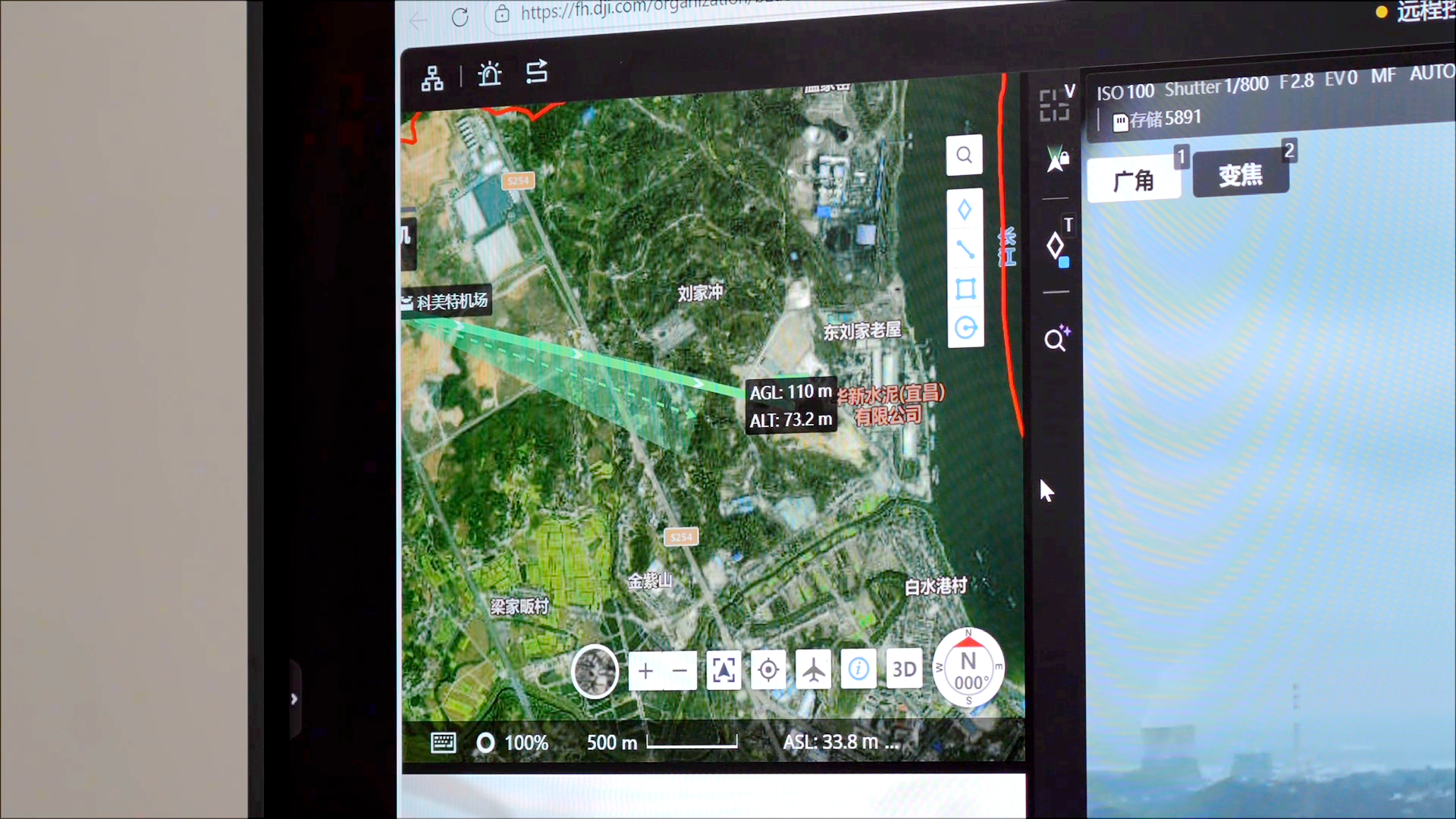The width and height of the screenshot is (1456, 819).
Task: Toggle the map info button
Action: coord(858,669)
